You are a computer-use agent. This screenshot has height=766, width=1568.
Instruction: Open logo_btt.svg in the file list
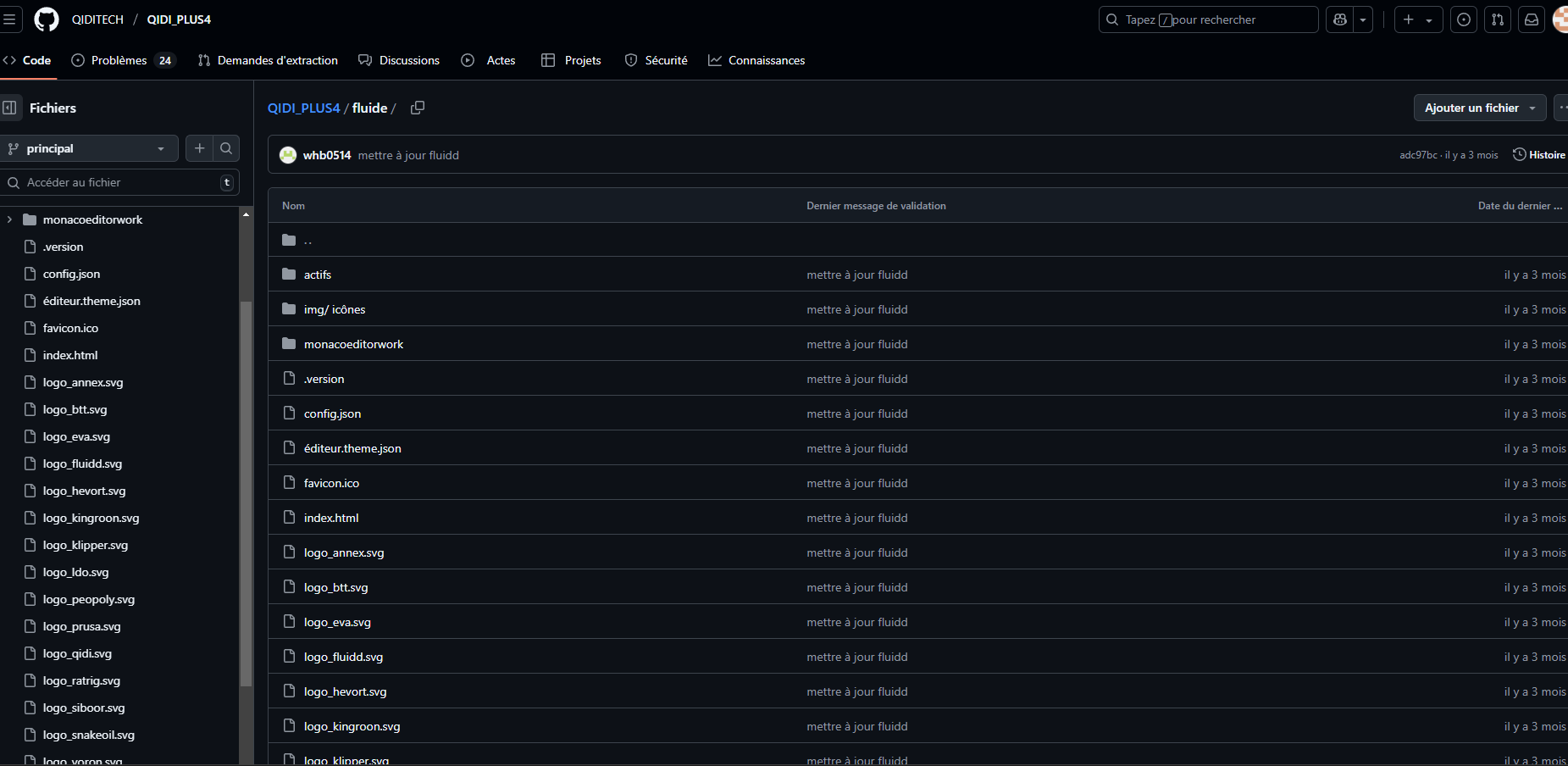tap(335, 587)
